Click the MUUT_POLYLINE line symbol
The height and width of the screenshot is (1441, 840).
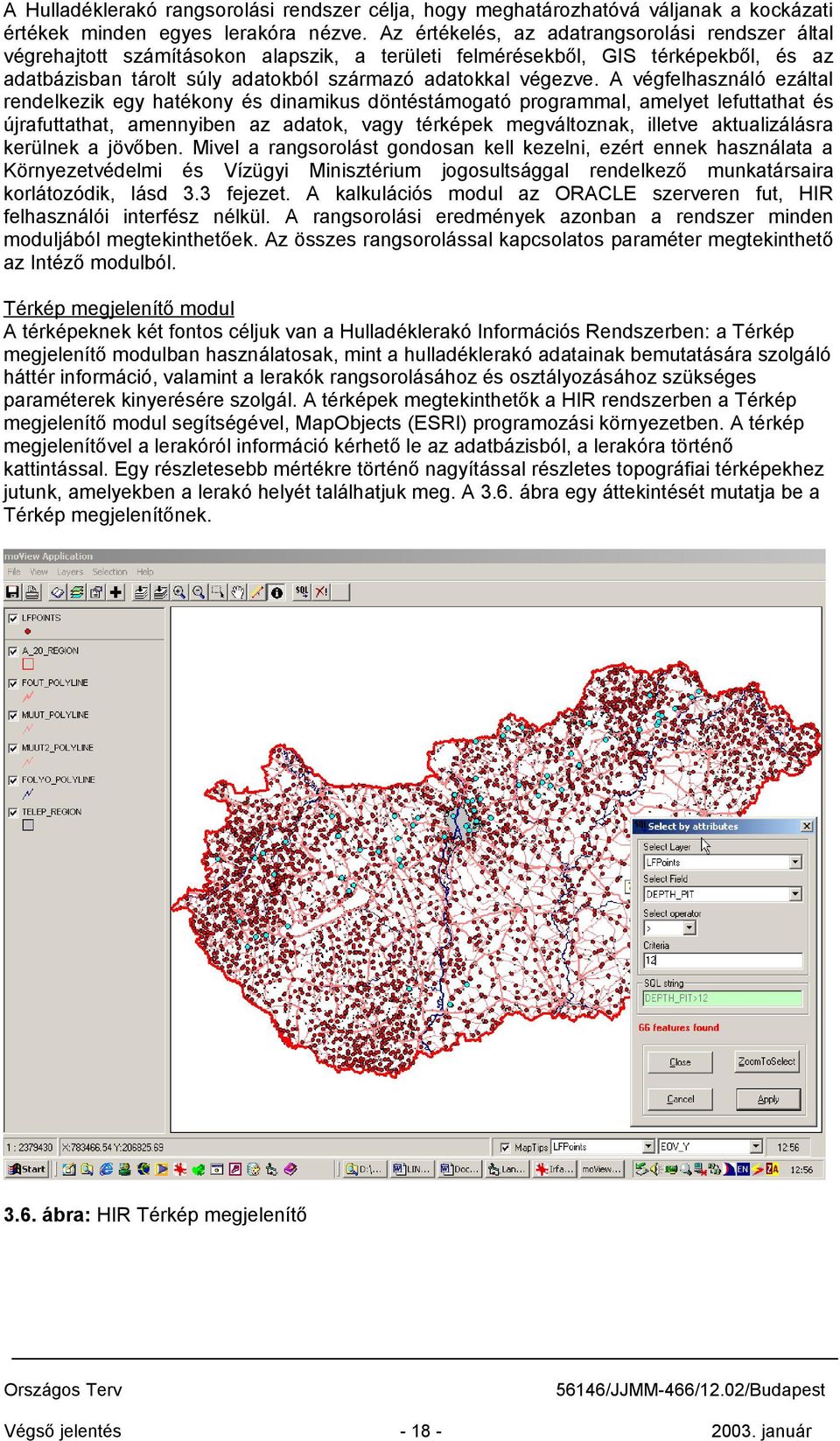coord(28,729)
